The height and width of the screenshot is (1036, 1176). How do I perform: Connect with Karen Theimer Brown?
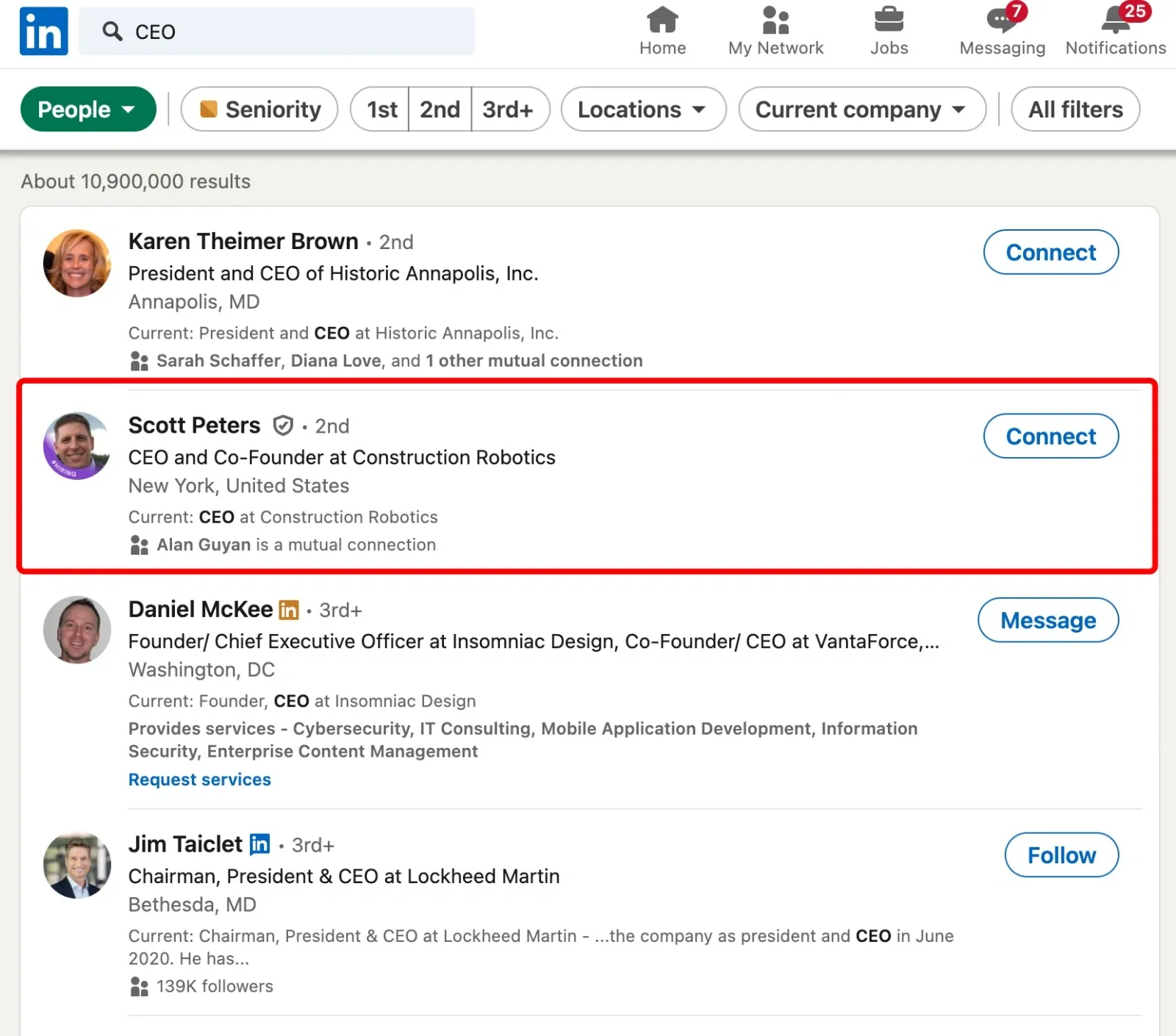point(1051,252)
